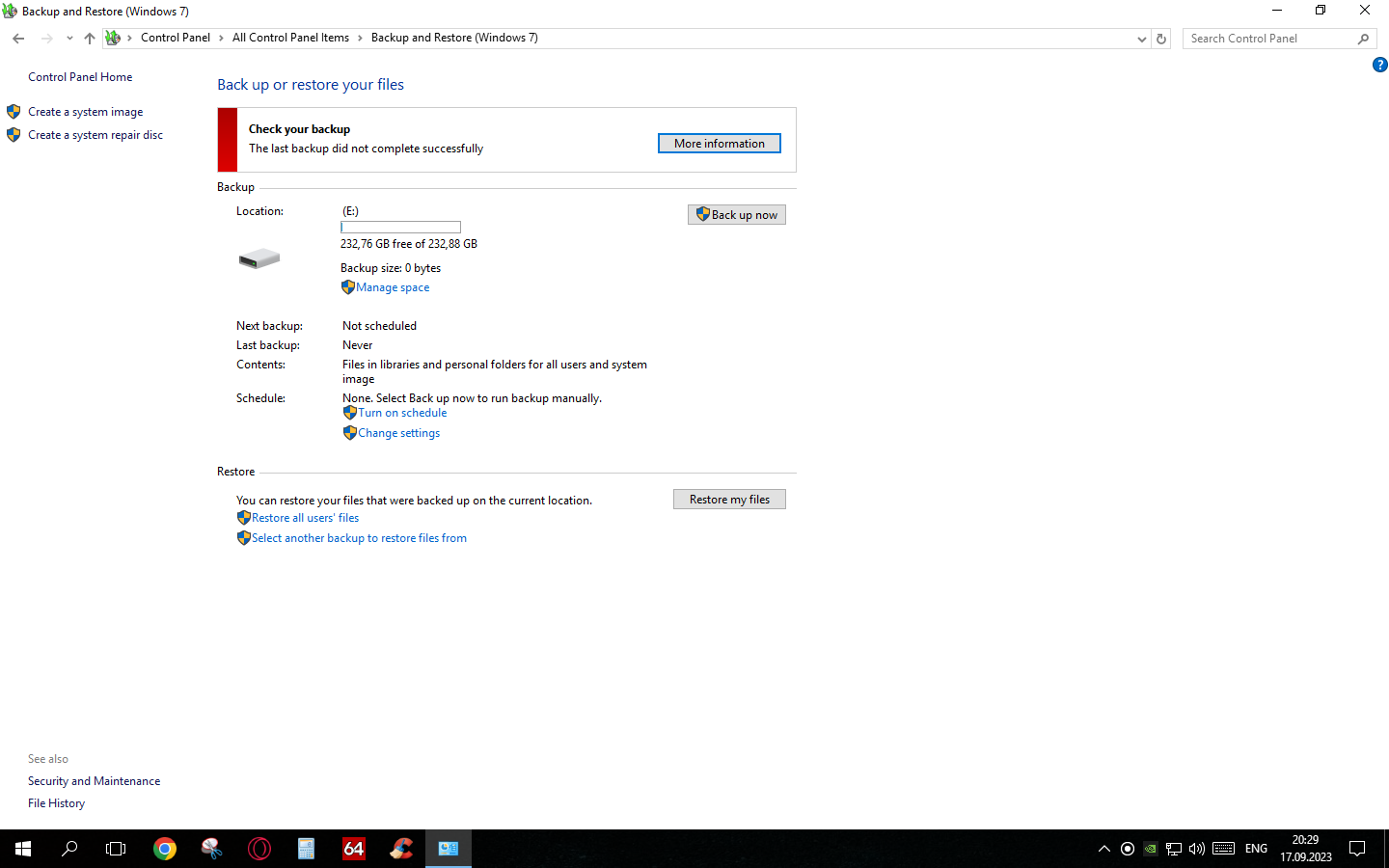
Task: Select the Control Panel breadcrumb
Action: pyautogui.click(x=175, y=38)
